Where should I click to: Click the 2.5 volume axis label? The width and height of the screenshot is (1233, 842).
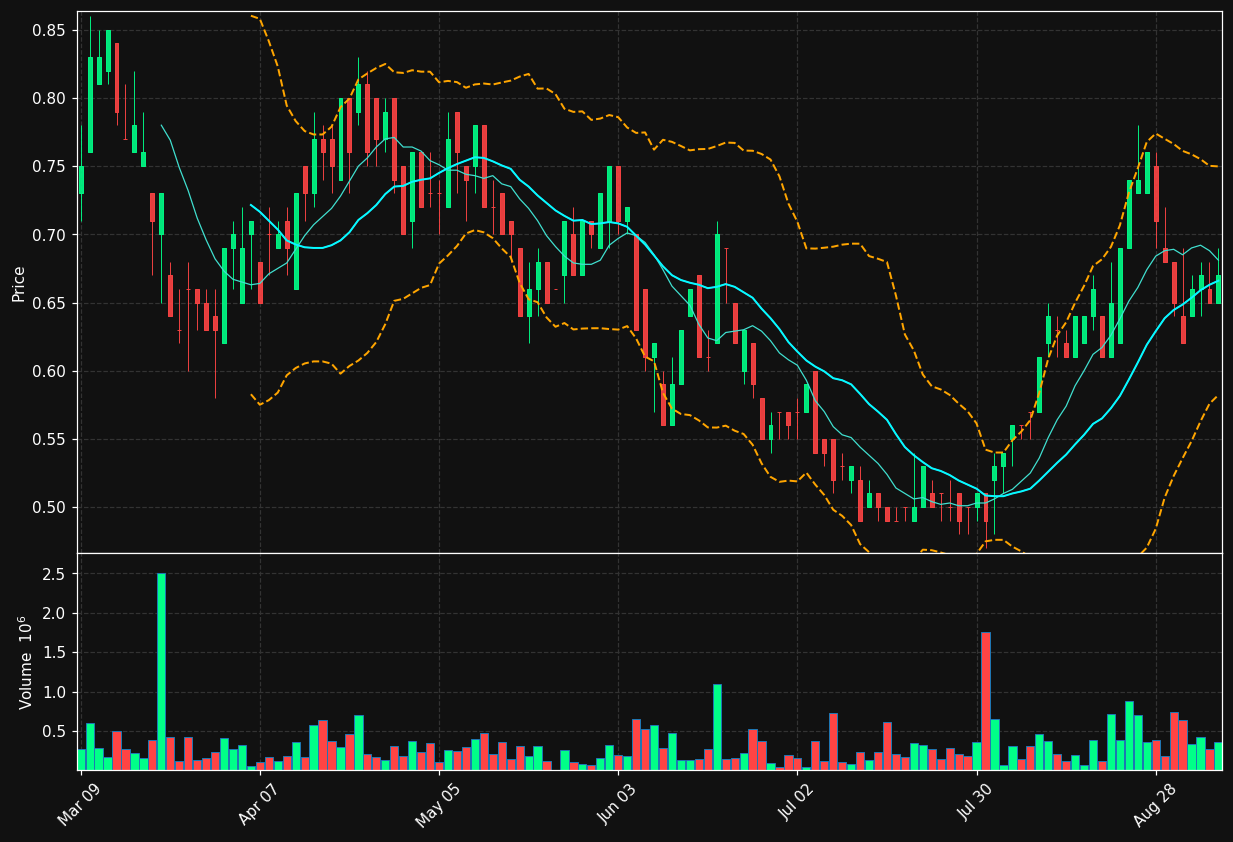(x=54, y=574)
